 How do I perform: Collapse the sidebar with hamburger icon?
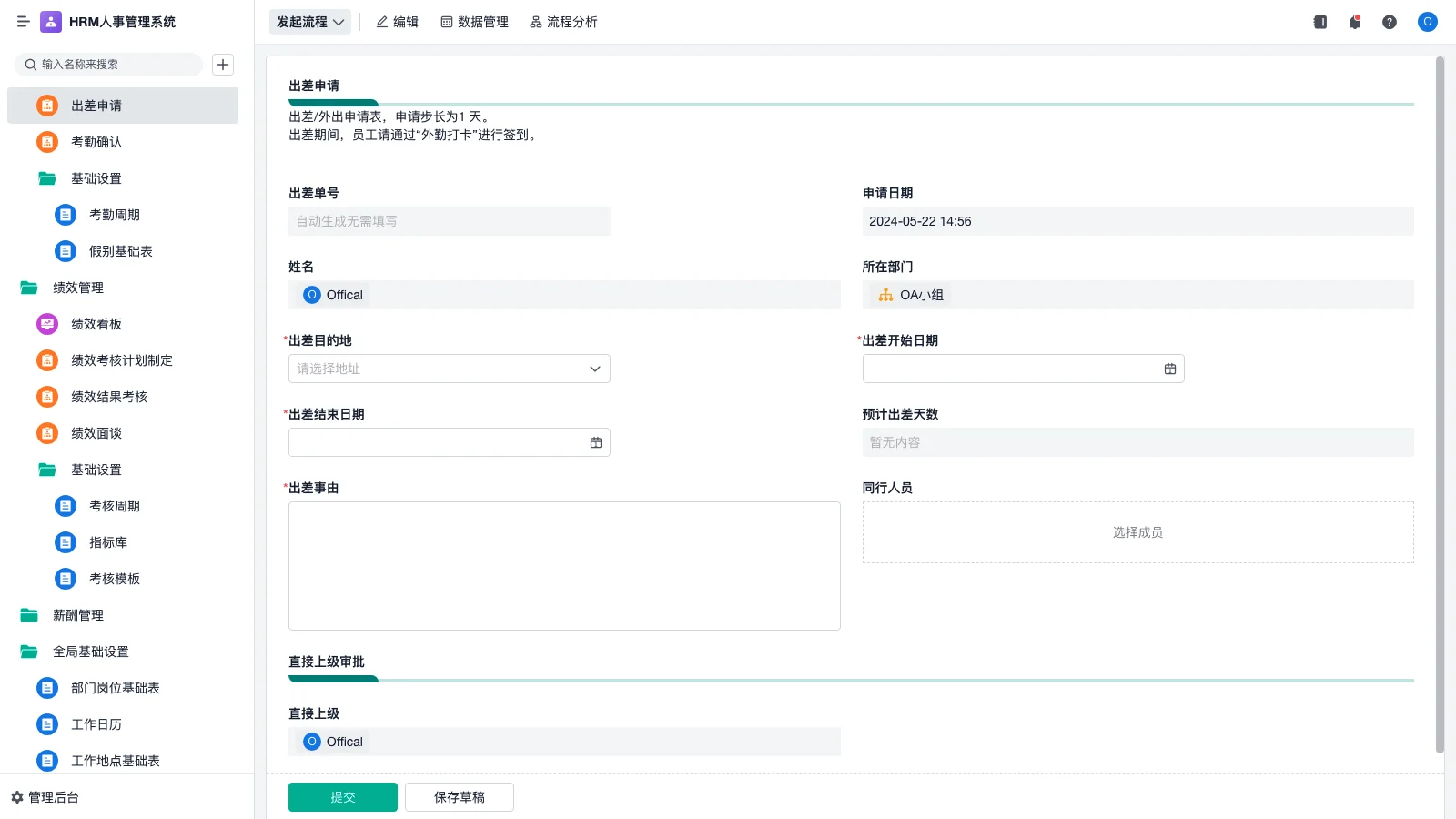(23, 22)
